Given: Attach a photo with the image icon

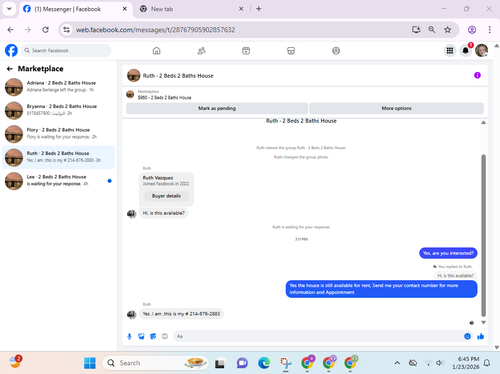Looking at the screenshot, I should (141, 336).
